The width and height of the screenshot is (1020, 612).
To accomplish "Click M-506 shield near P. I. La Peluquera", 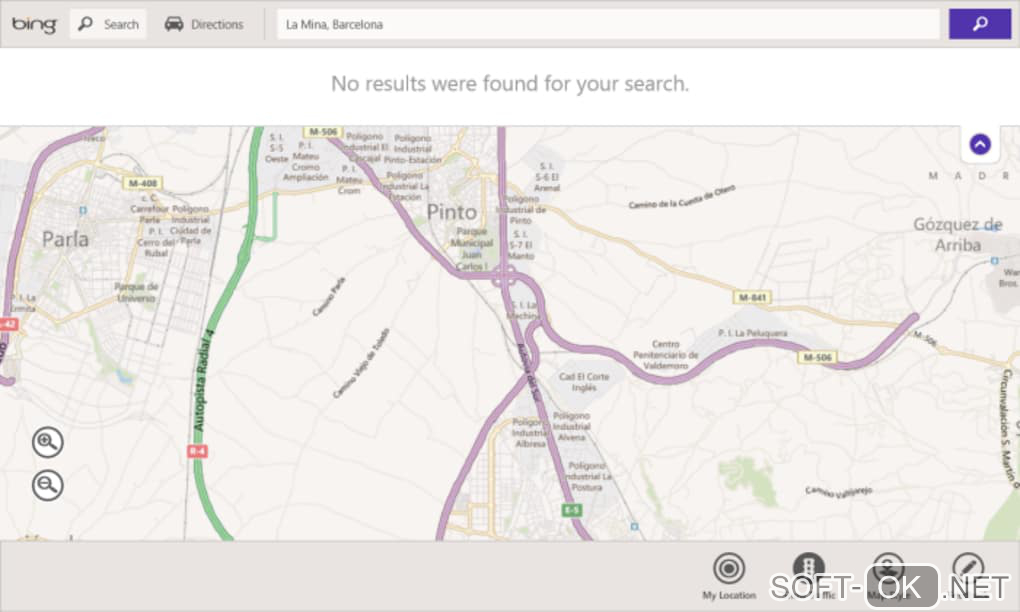I will 817,357.
